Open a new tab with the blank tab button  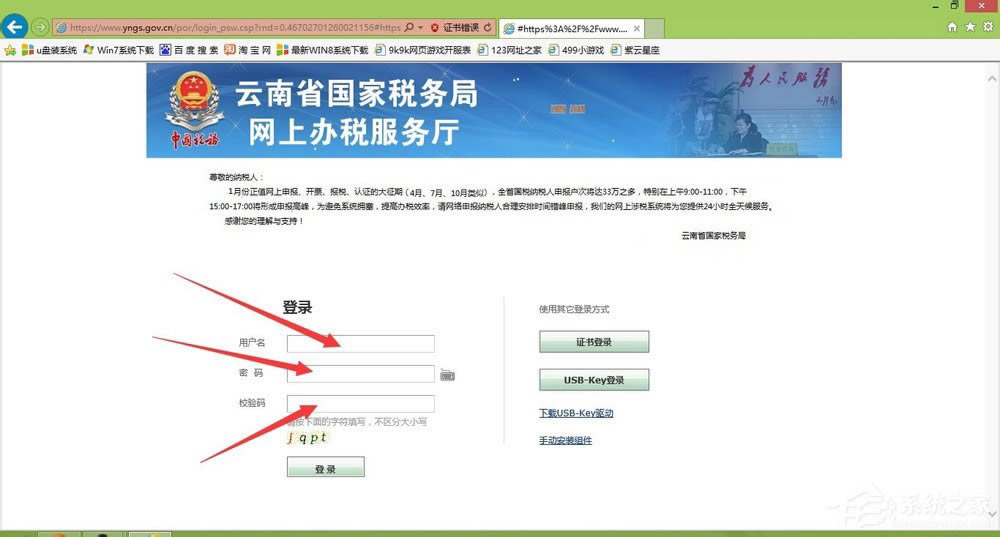pos(655,29)
